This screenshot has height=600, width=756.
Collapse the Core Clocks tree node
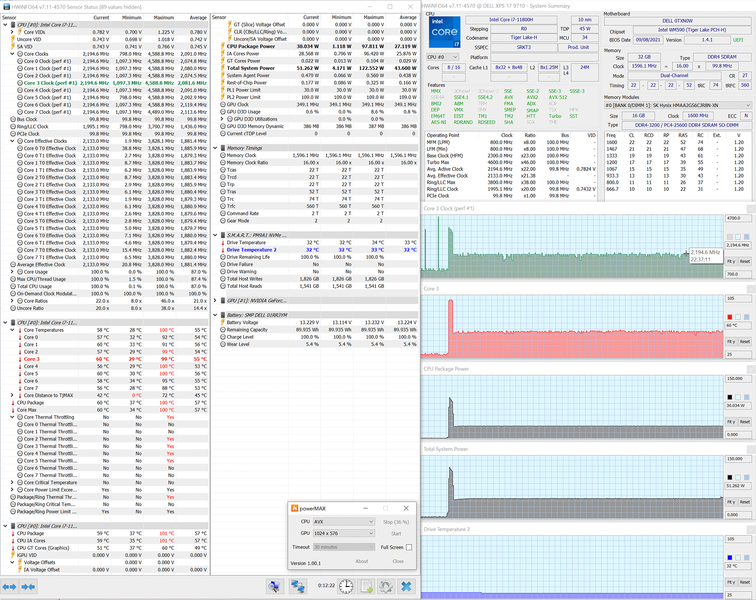(12, 54)
